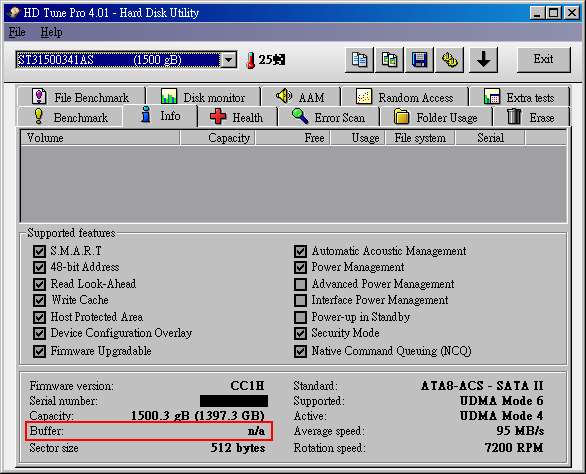Click the 7200 RPM rotation speed value

(x=514, y=448)
